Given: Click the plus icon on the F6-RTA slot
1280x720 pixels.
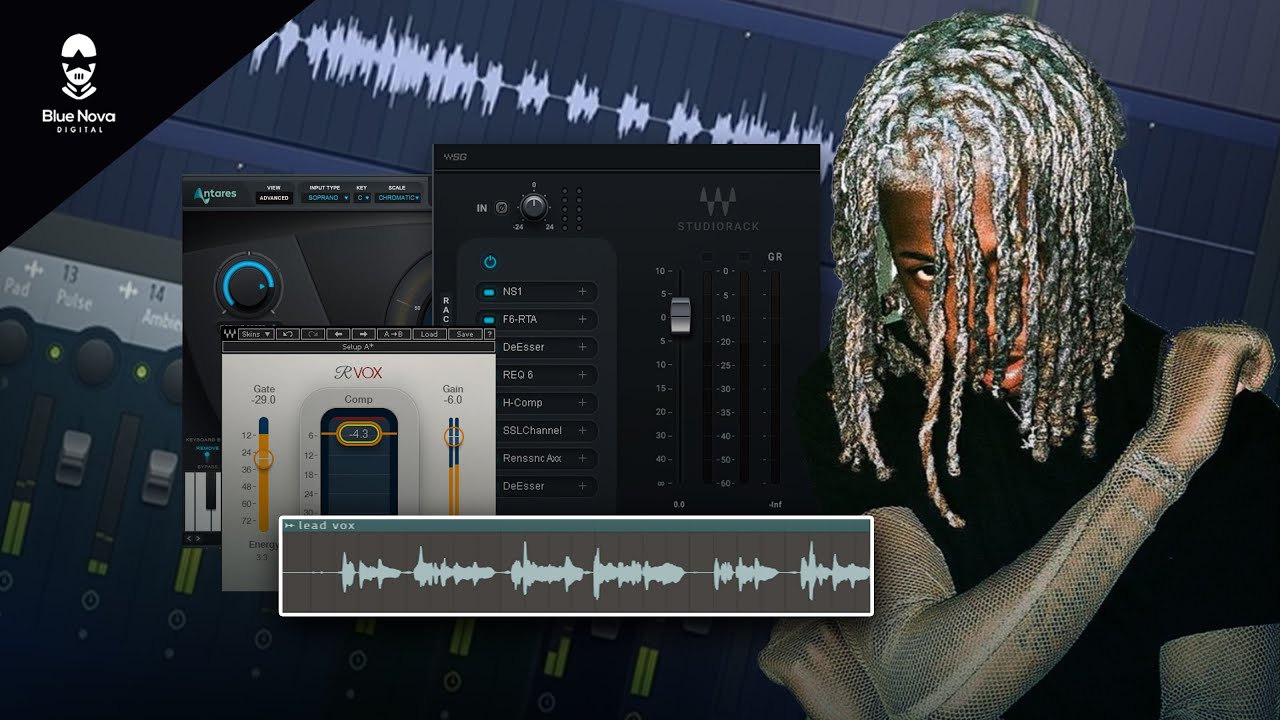Looking at the screenshot, I should (582, 320).
